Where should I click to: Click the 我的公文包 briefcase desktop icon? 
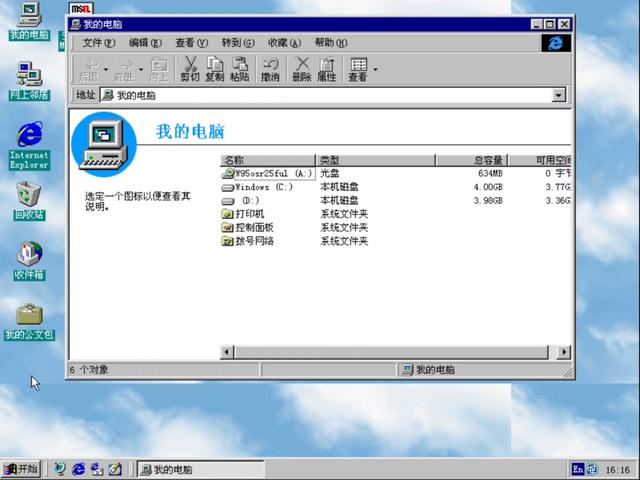click(x=29, y=322)
